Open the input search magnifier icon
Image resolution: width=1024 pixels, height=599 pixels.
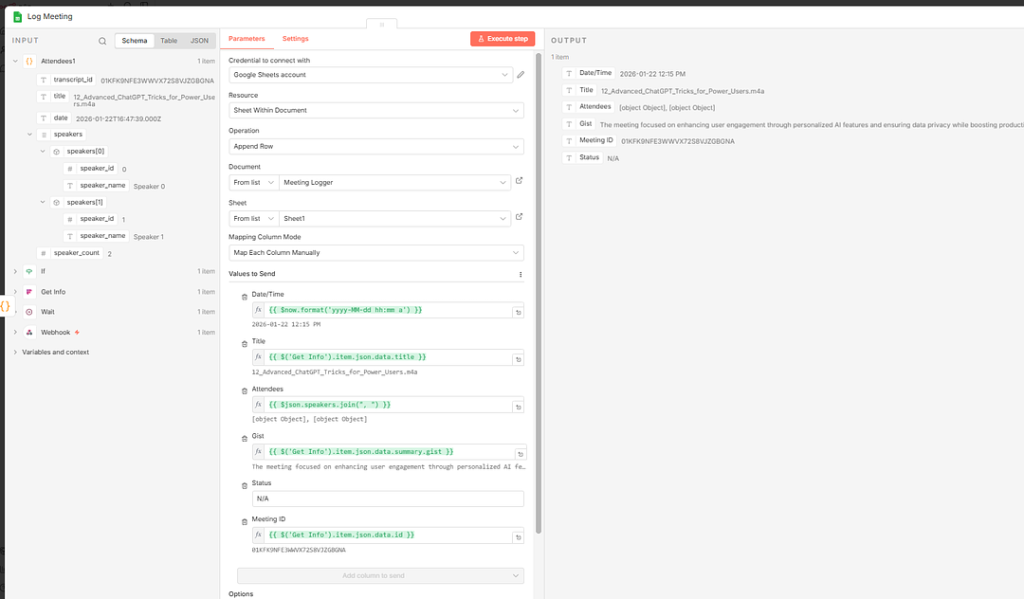pos(103,40)
